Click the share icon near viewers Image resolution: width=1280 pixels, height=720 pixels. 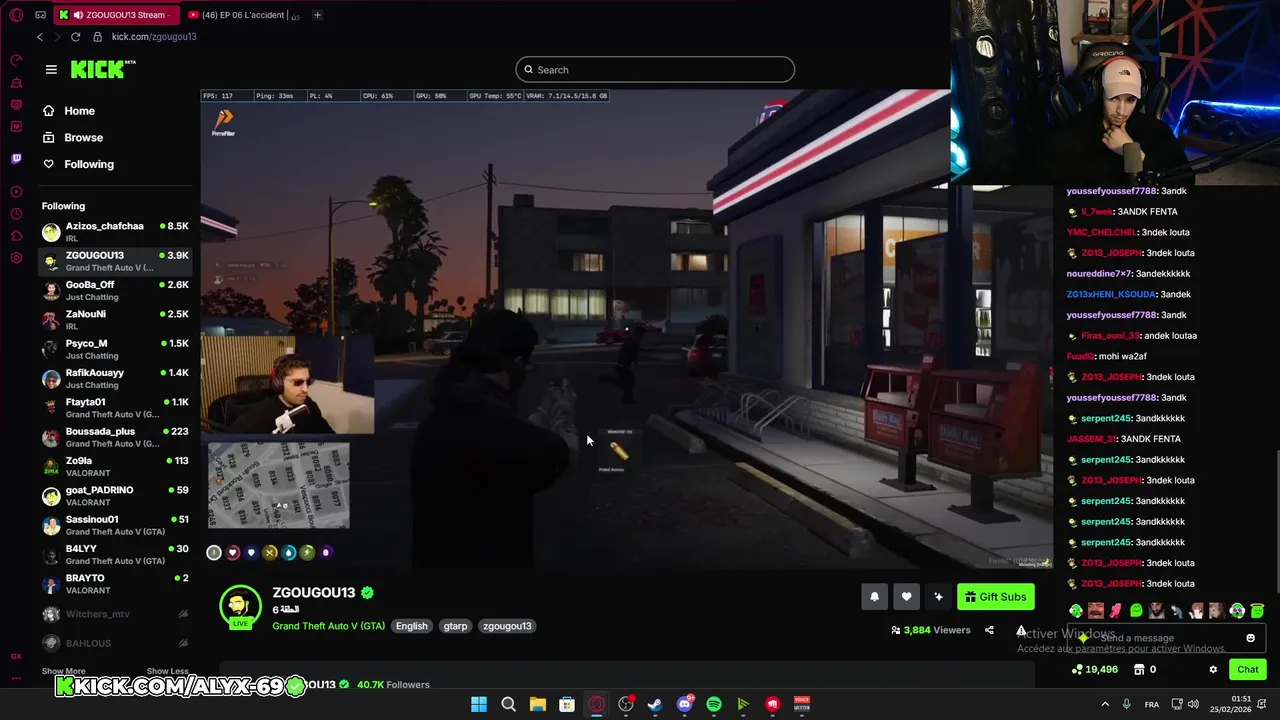click(989, 630)
